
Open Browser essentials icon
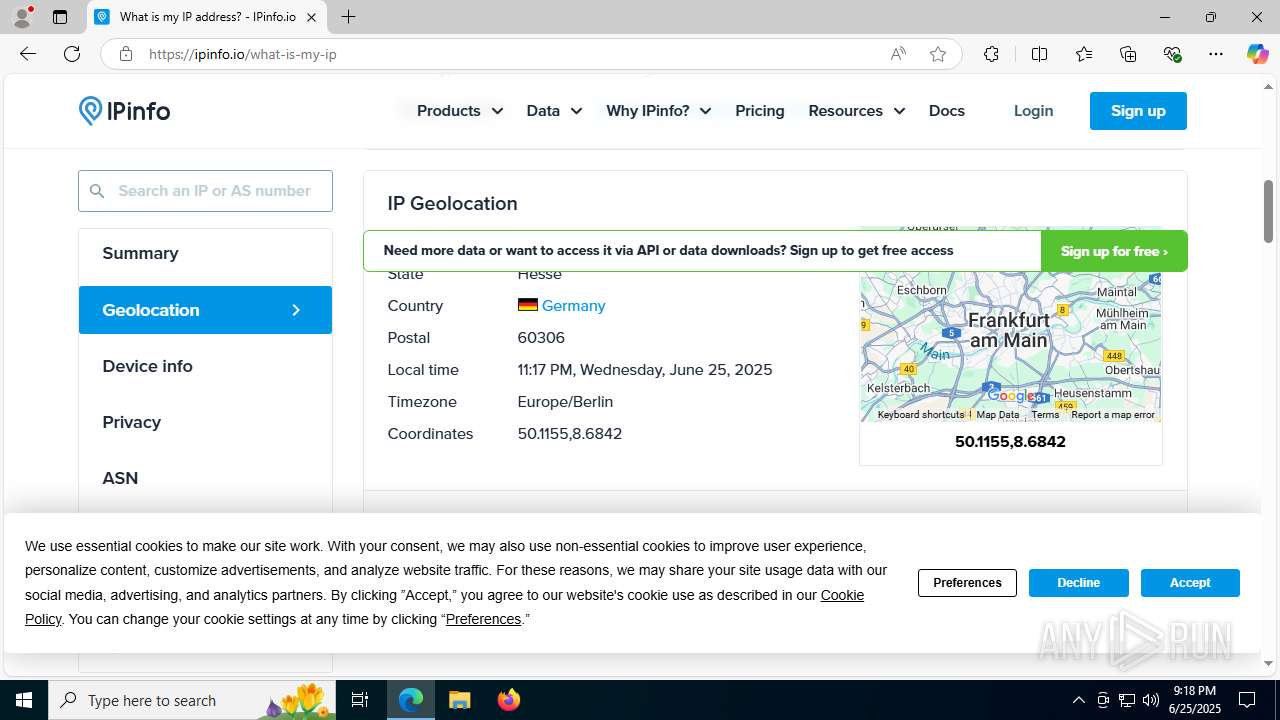coord(1172,54)
